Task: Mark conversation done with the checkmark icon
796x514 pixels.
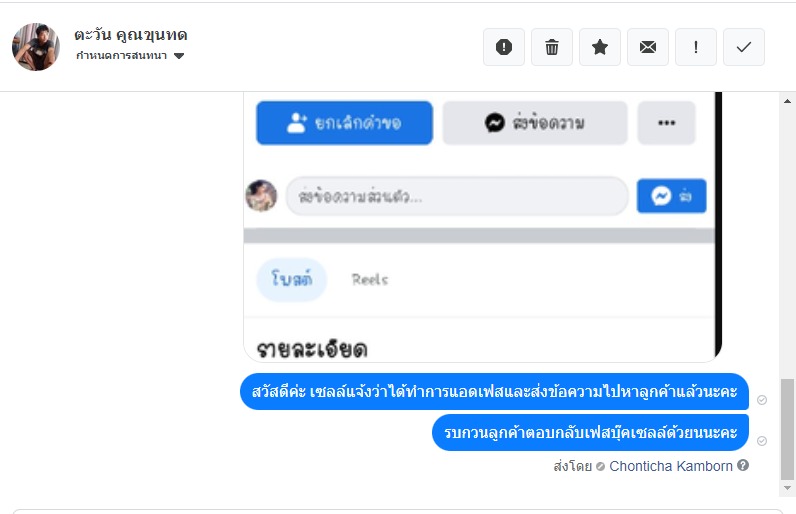Action: pos(744,47)
